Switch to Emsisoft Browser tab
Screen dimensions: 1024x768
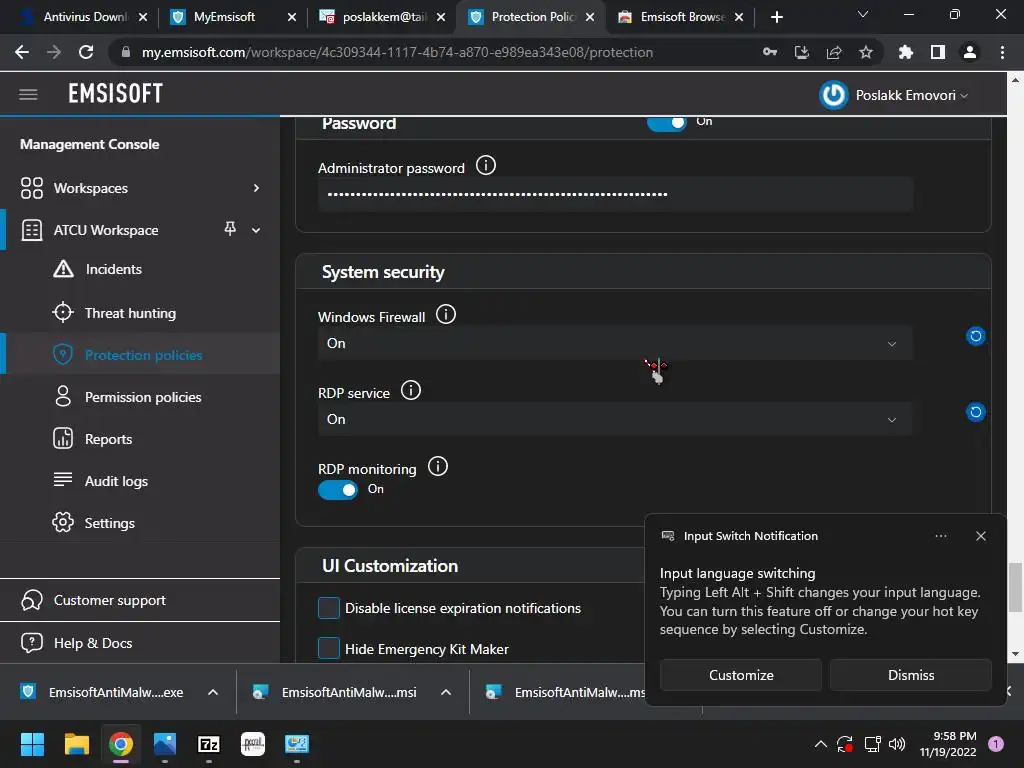click(680, 17)
